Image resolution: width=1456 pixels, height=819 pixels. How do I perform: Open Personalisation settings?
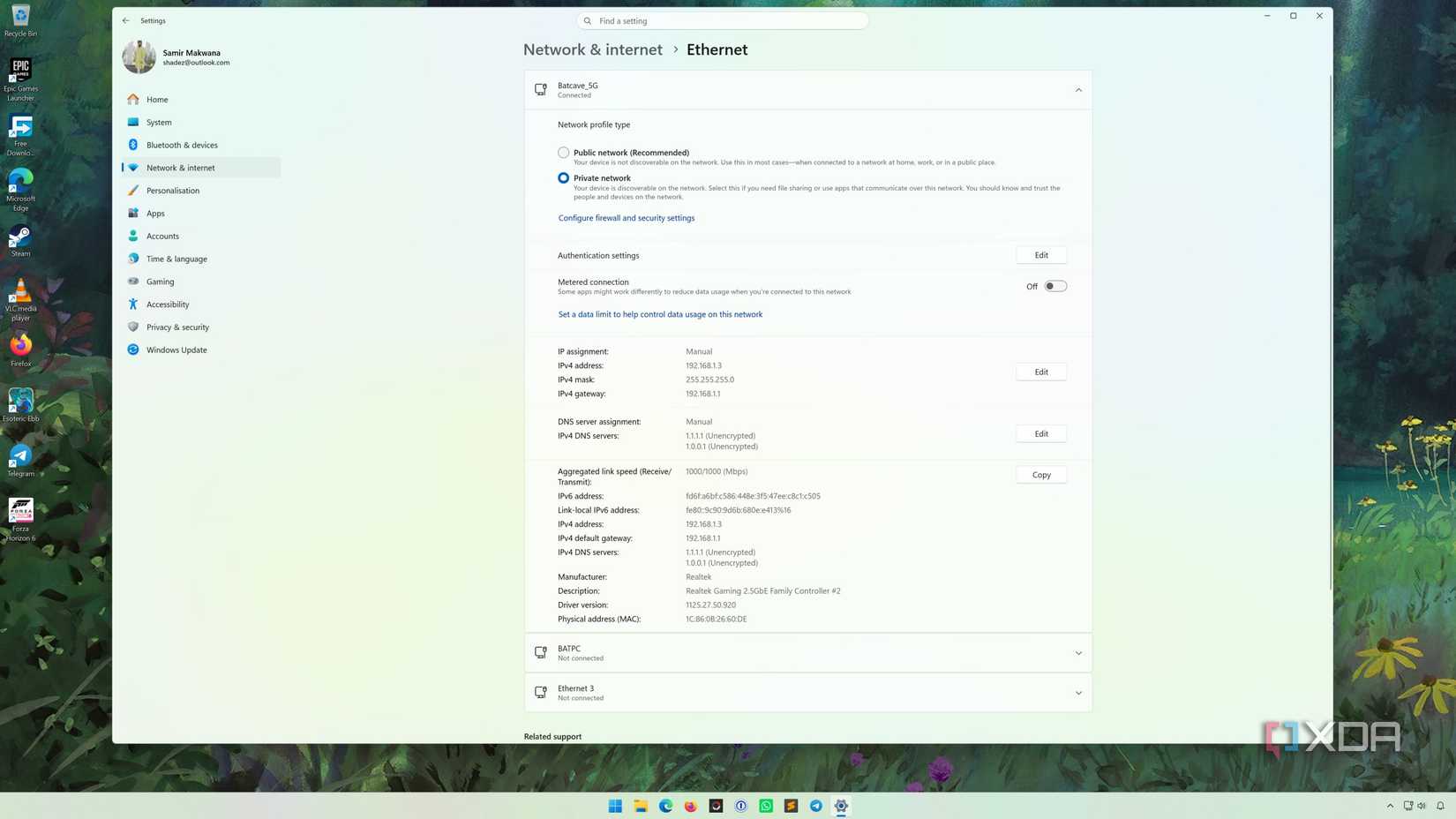(x=201, y=191)
